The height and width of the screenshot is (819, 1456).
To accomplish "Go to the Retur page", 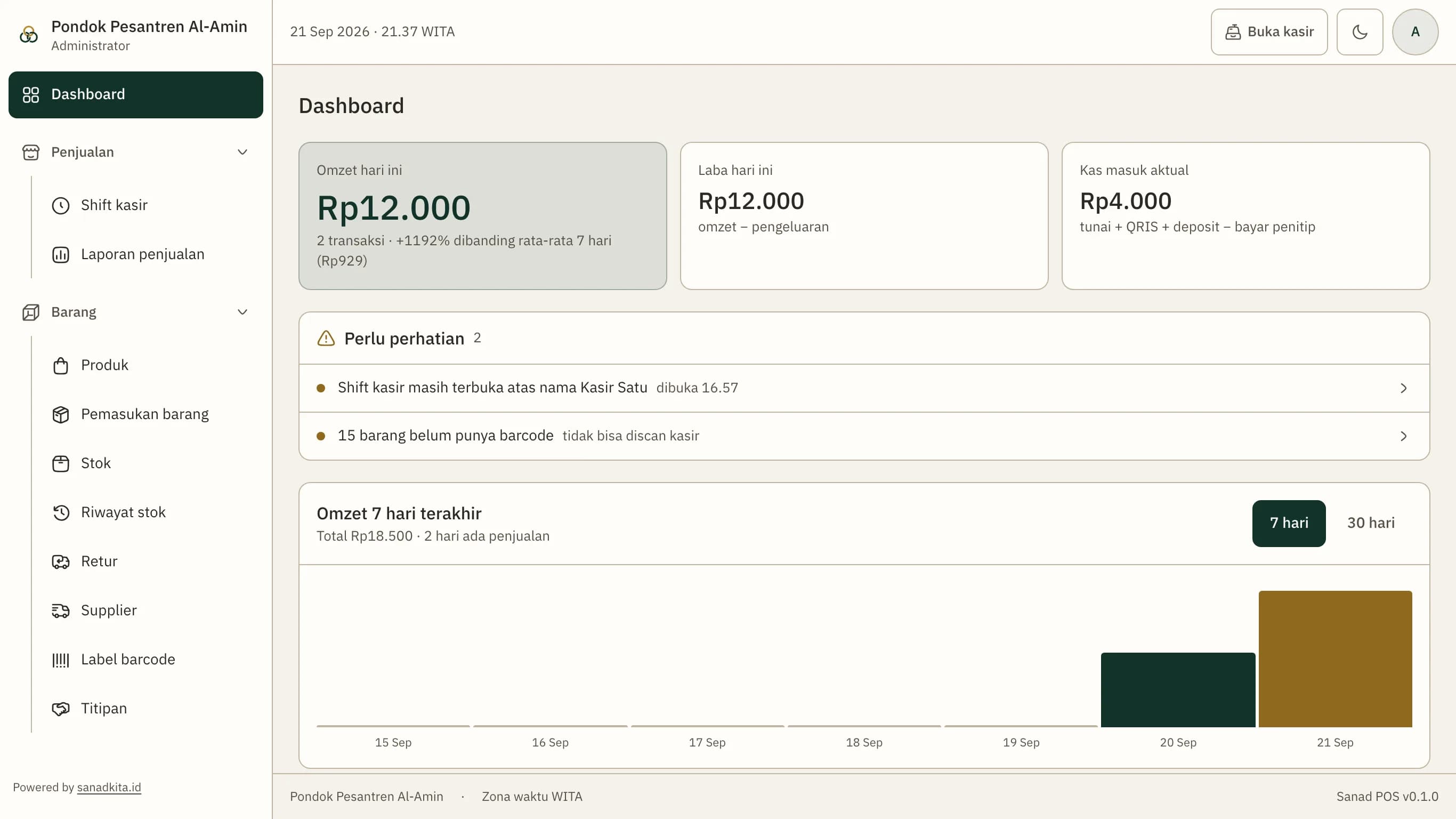I will coord(150,561).
